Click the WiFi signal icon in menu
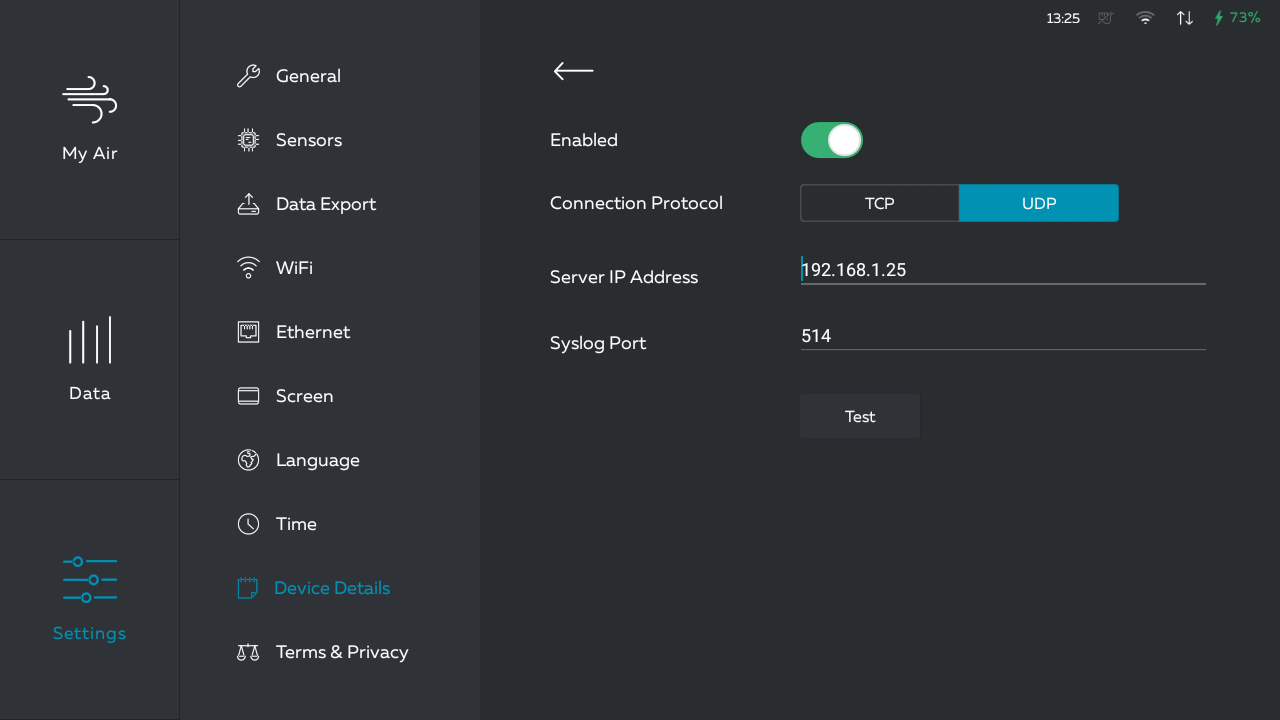The width and height of the screenshot is (1280, 720). pos(248,268)
